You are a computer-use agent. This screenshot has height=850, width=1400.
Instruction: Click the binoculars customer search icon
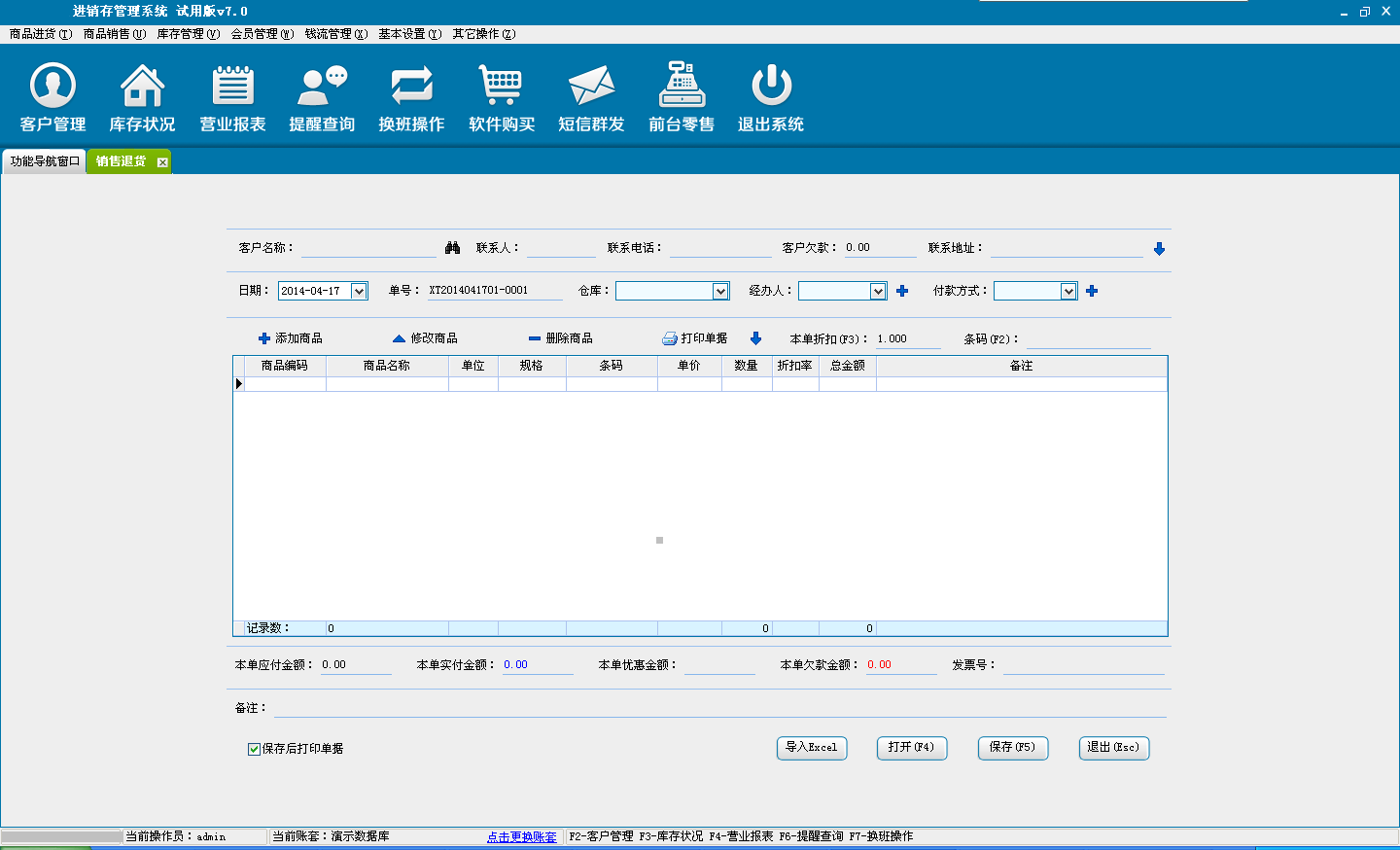452,248
